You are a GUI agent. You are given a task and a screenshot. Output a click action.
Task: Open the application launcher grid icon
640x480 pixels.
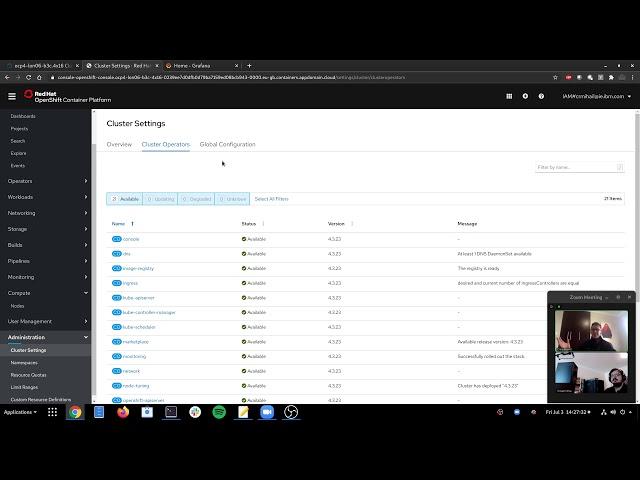point(509,96)
